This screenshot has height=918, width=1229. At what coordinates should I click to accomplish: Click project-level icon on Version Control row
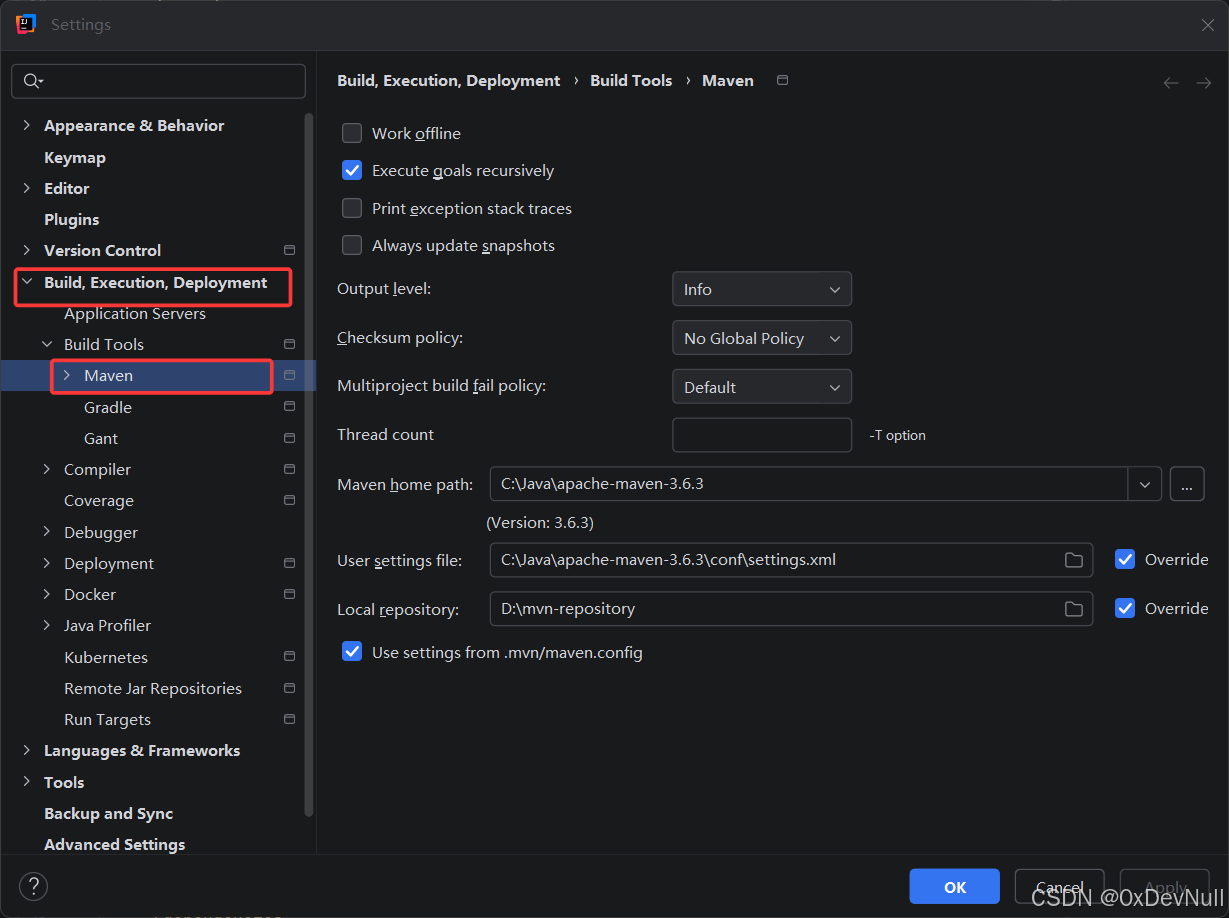tap(290, 250)
